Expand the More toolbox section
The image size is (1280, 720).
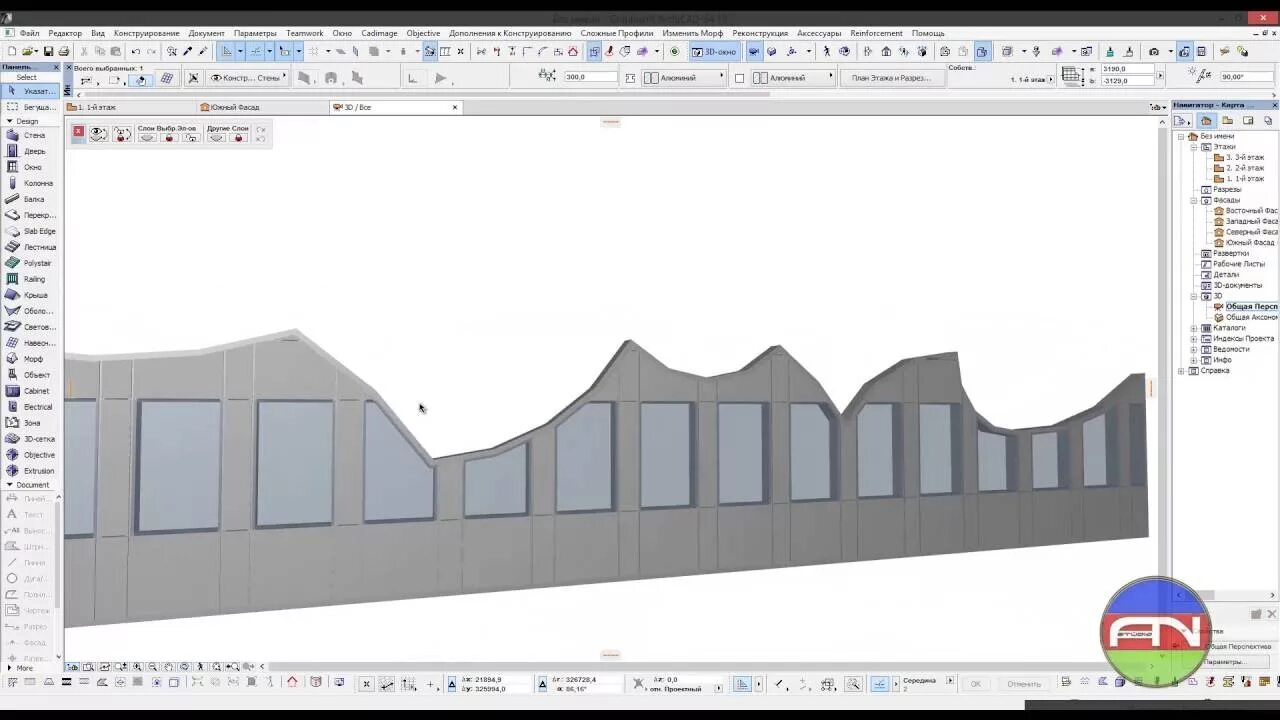click(x=9, y=668)
